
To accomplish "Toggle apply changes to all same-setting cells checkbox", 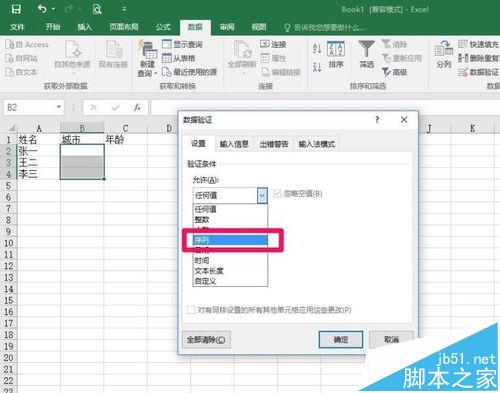I will tap(191, 310).
